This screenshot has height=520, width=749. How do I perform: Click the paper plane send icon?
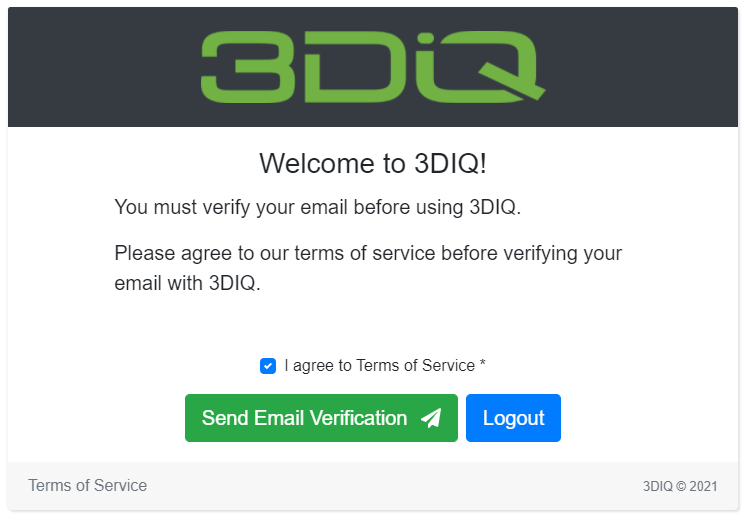pyautogui.click(x=431, y=418)
